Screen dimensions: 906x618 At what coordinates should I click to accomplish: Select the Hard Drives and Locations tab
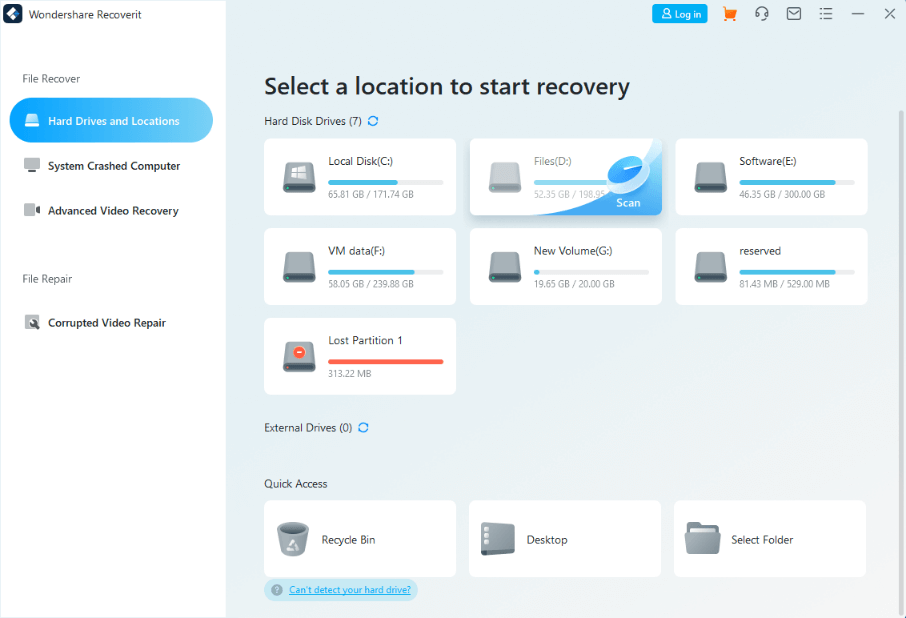pyautogui.click(x=111, y=120)
